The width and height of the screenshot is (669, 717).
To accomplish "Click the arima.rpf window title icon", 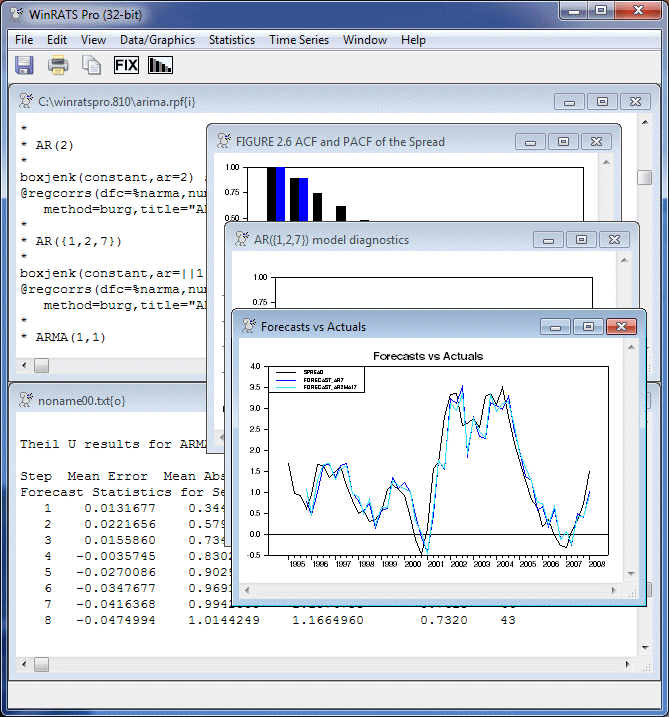I will pyautogui.click(x=26, y=101).
